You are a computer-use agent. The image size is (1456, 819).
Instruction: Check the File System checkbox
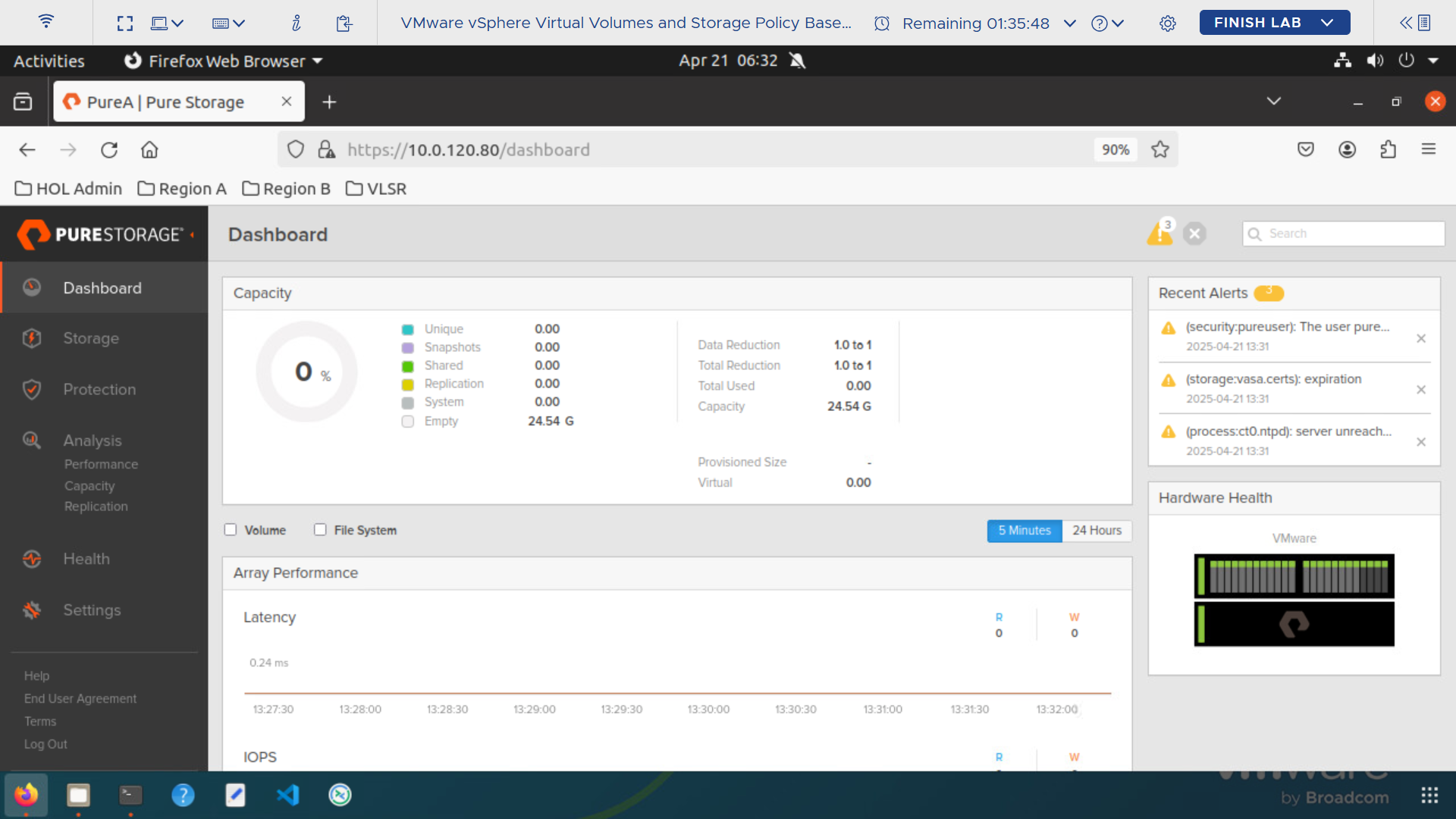[320, 529]
